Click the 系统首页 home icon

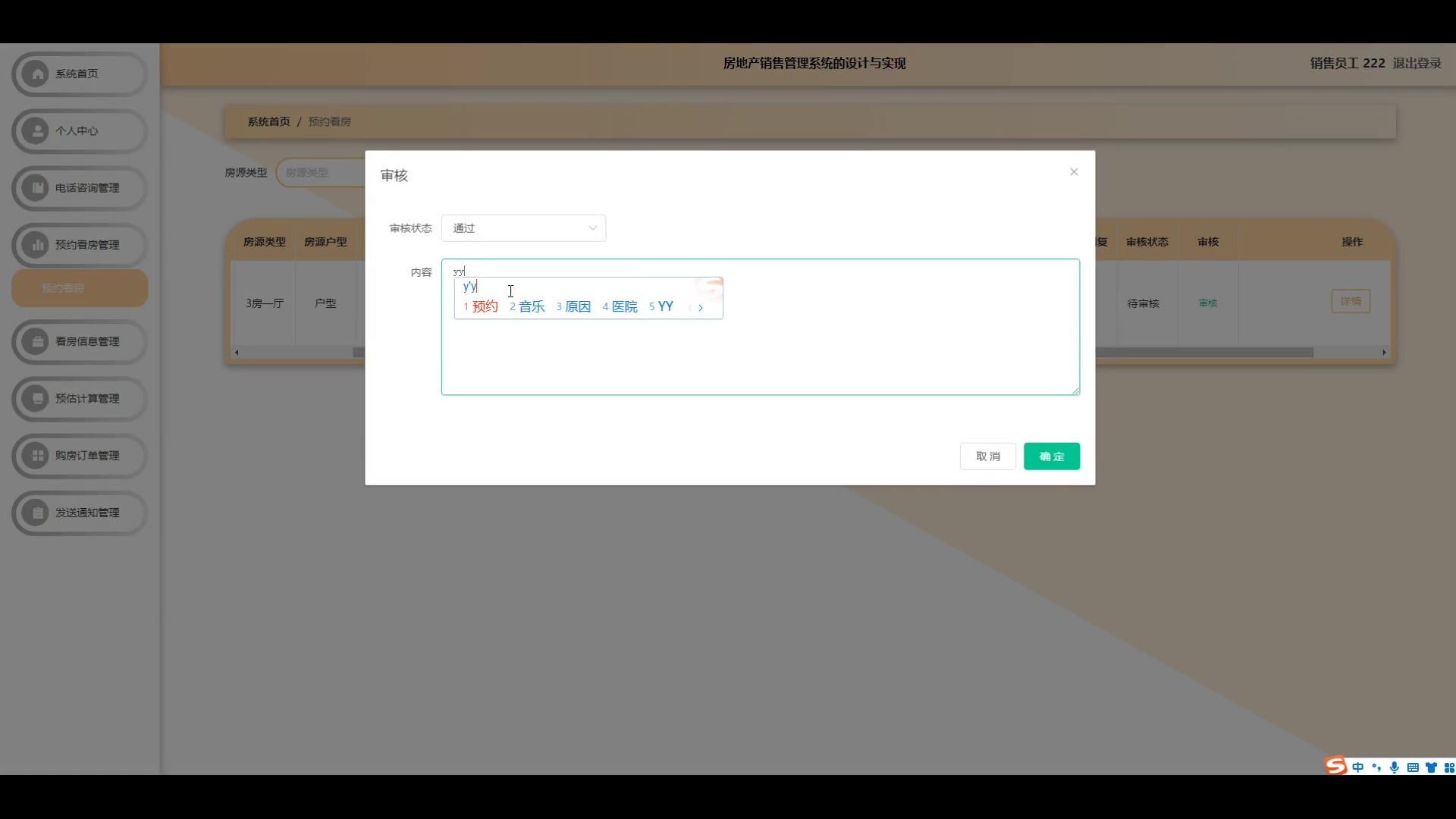[x=36, y=74]
